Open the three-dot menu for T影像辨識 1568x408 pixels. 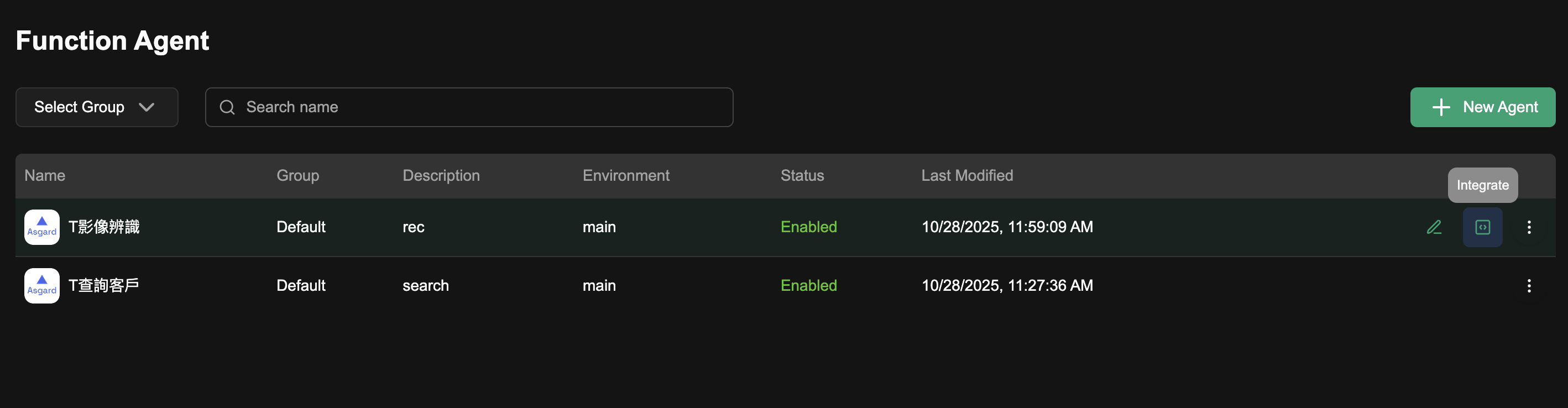tap(1528, 227)
